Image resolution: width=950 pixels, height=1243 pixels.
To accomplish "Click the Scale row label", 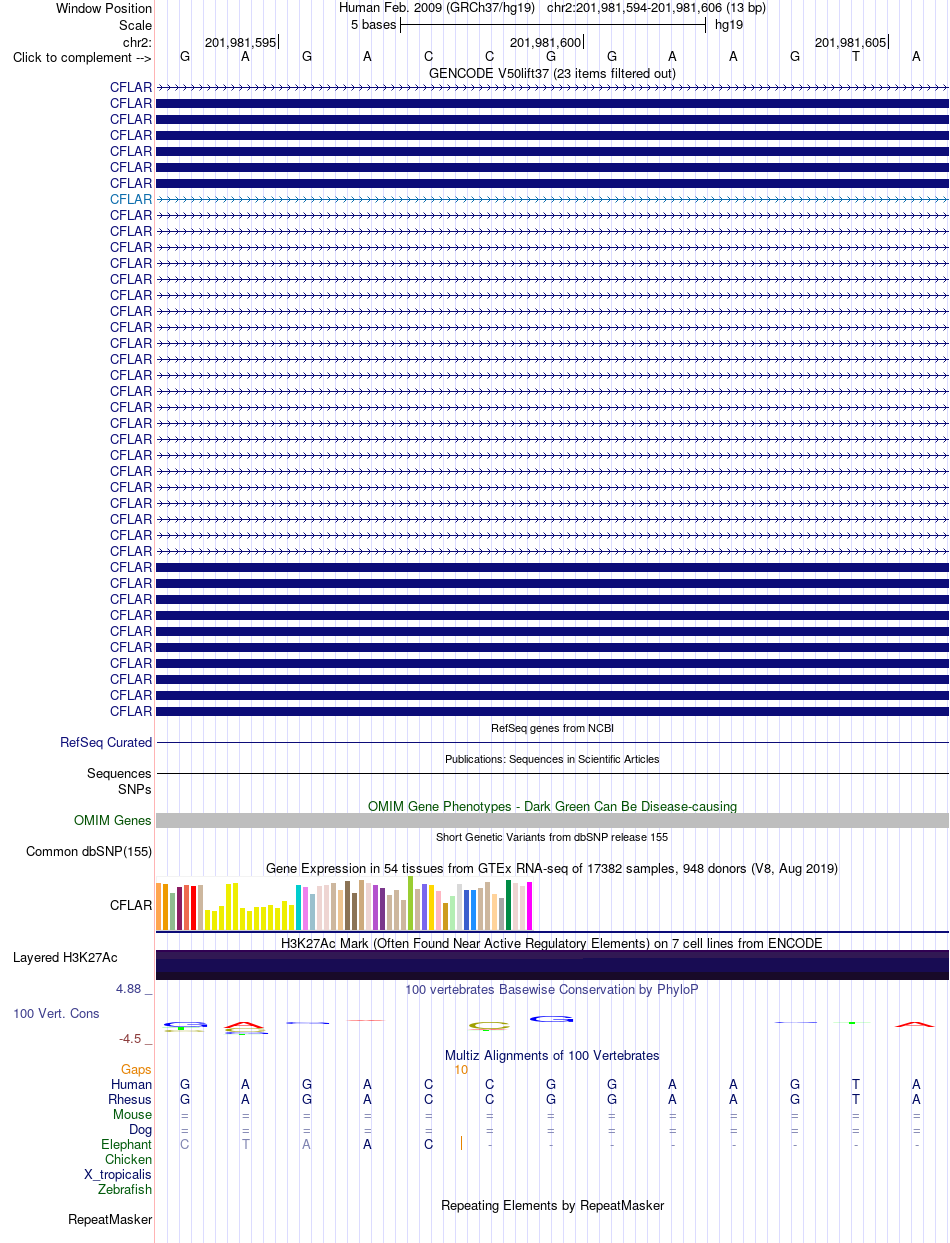I will [135, 25].
